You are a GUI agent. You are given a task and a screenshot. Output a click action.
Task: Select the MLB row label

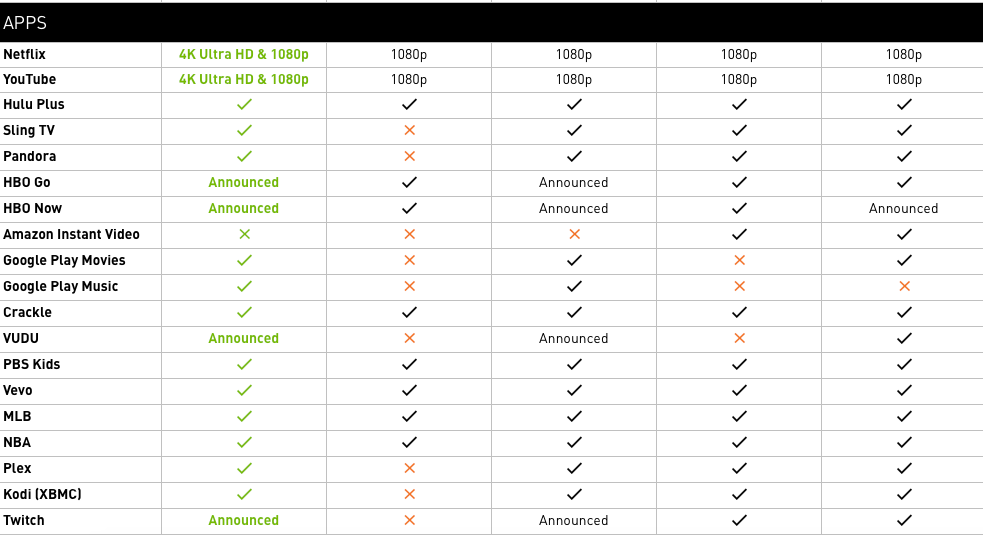tap(17, 416)
